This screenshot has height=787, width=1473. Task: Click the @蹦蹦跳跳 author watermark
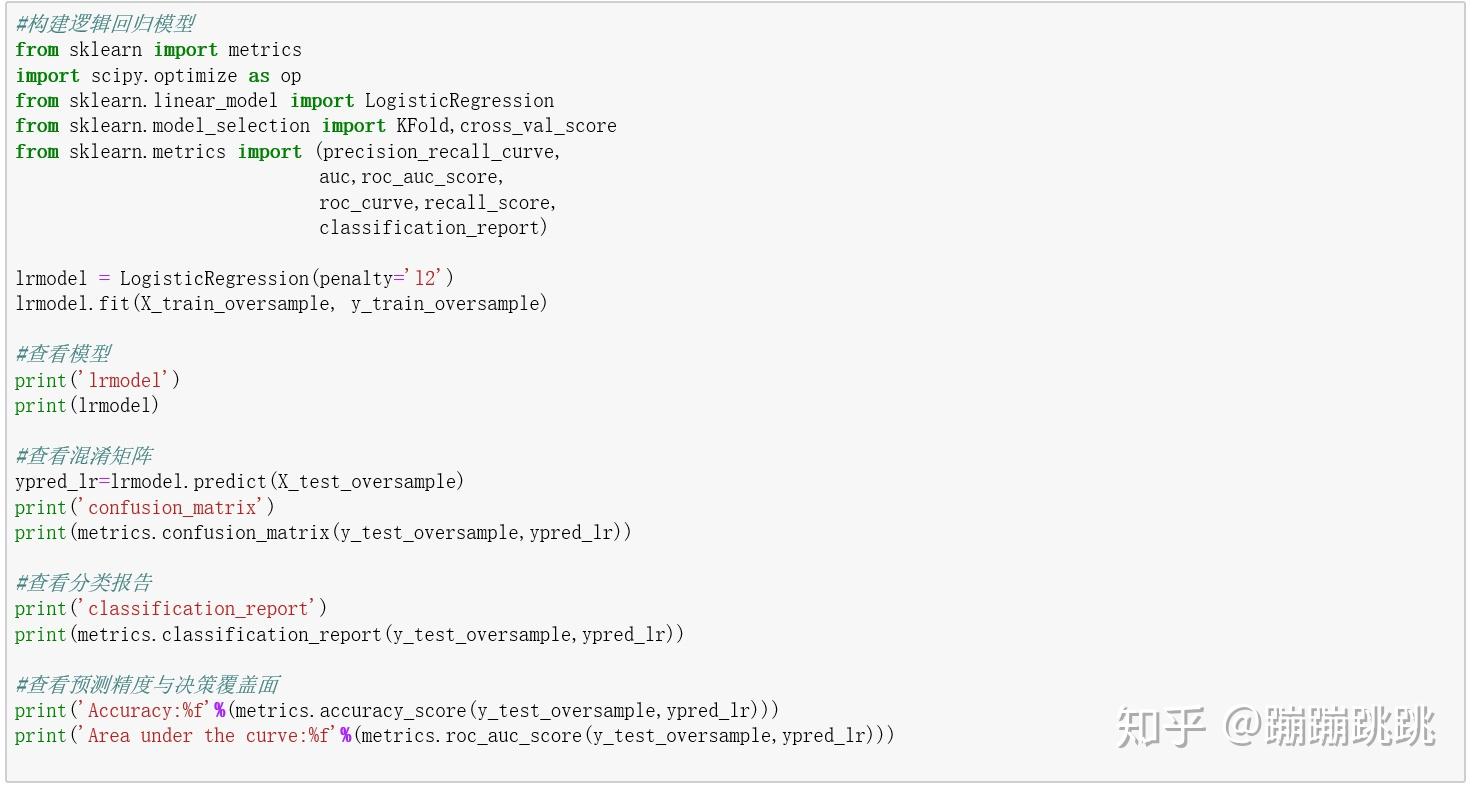point(1330,727)
